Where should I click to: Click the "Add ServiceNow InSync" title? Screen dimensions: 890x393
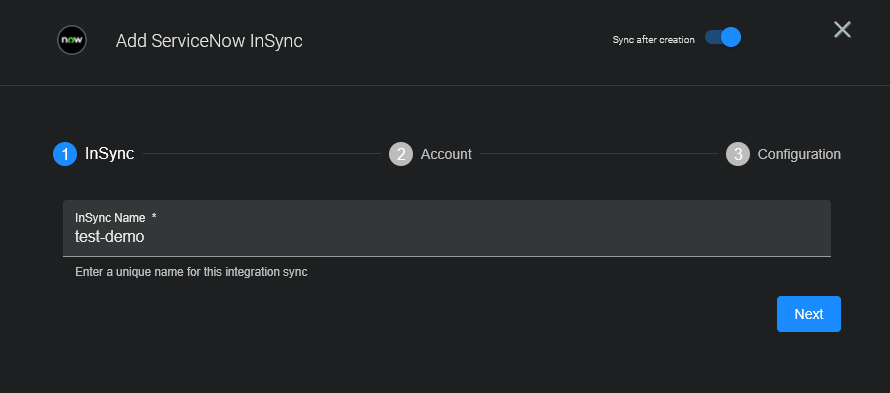pos(209,41)
